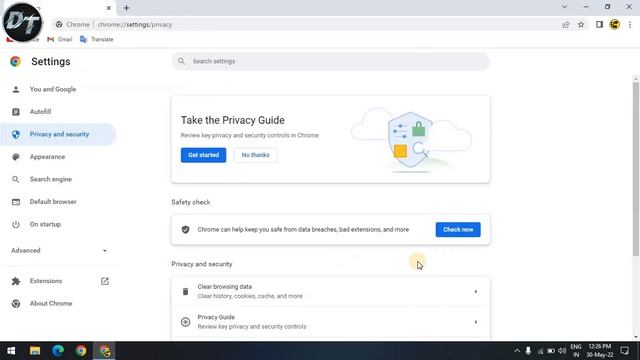
Task: Dismiss Privacy Guide with No thanks
Action: [x=256, y=155]
